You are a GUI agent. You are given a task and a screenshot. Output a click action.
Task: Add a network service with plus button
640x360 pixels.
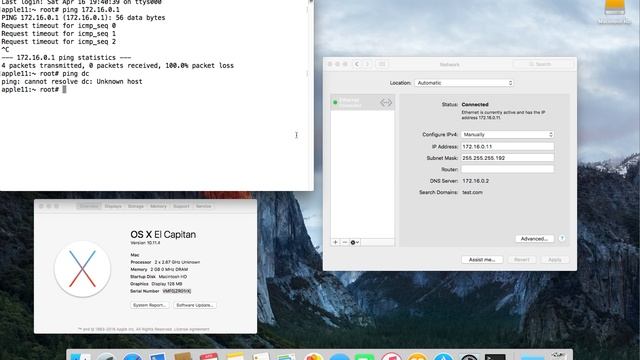(336, 242)
